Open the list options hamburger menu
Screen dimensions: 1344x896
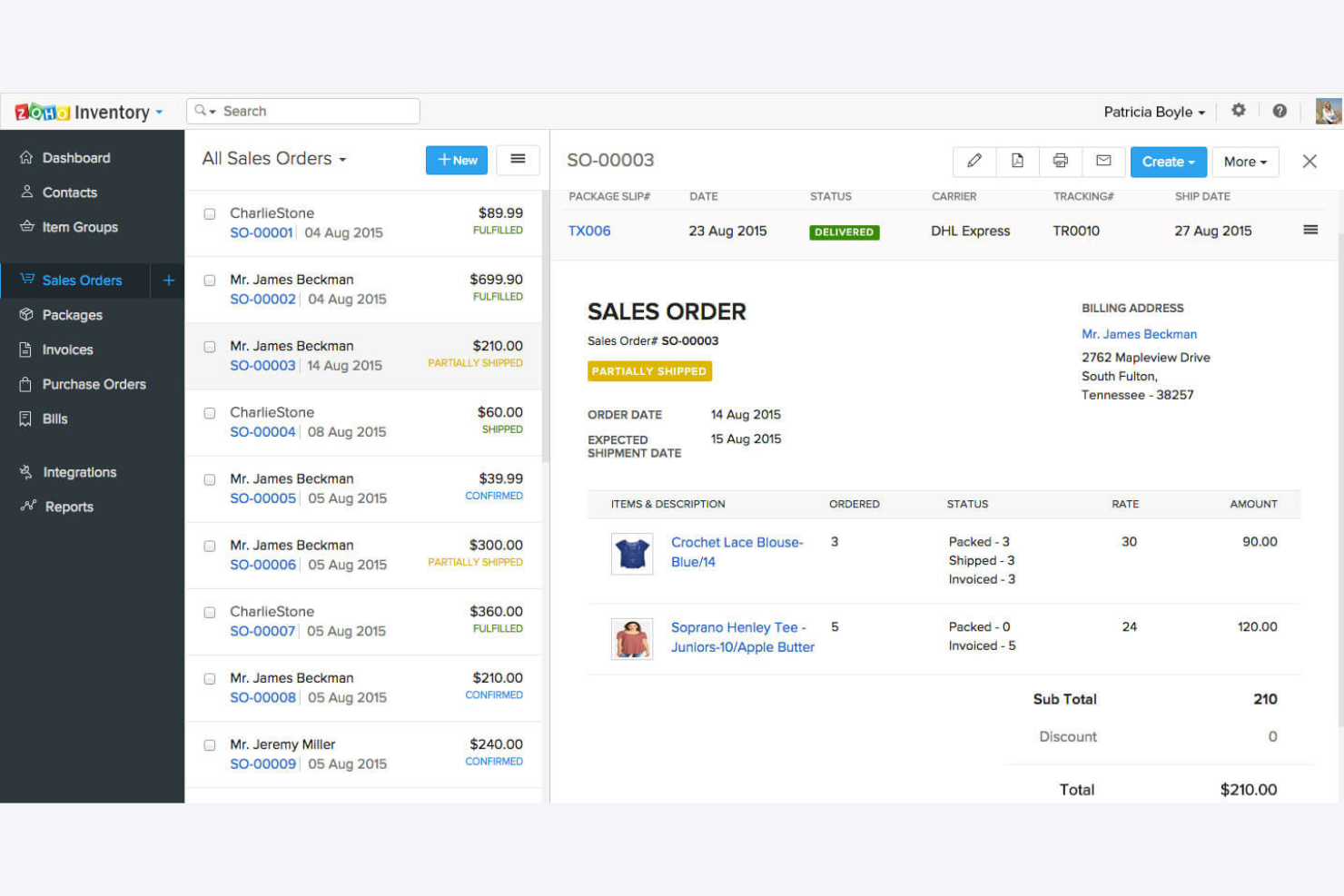click(x=518, y=160)
